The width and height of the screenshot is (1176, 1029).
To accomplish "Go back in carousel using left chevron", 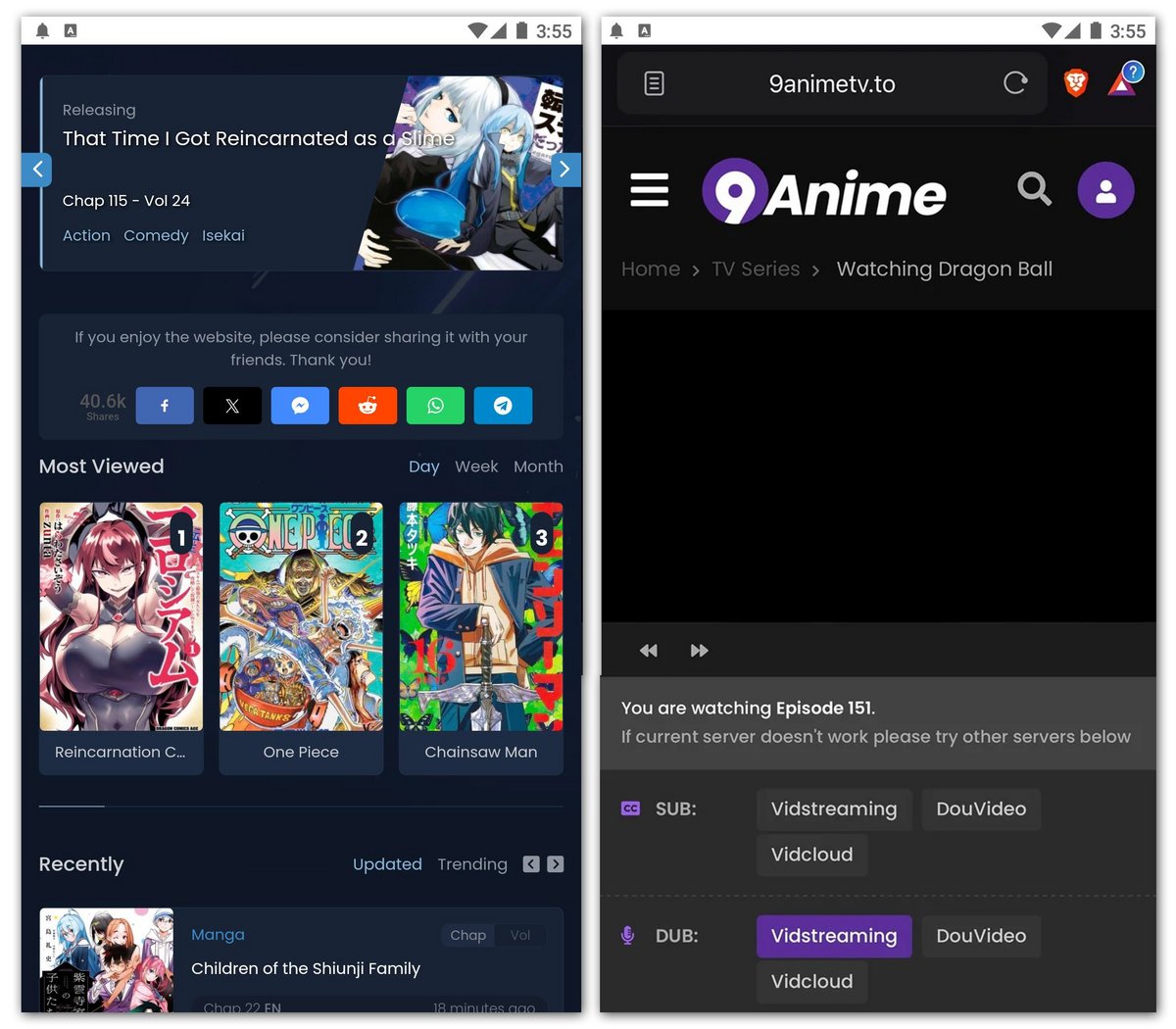I will (x=36, y=169).
